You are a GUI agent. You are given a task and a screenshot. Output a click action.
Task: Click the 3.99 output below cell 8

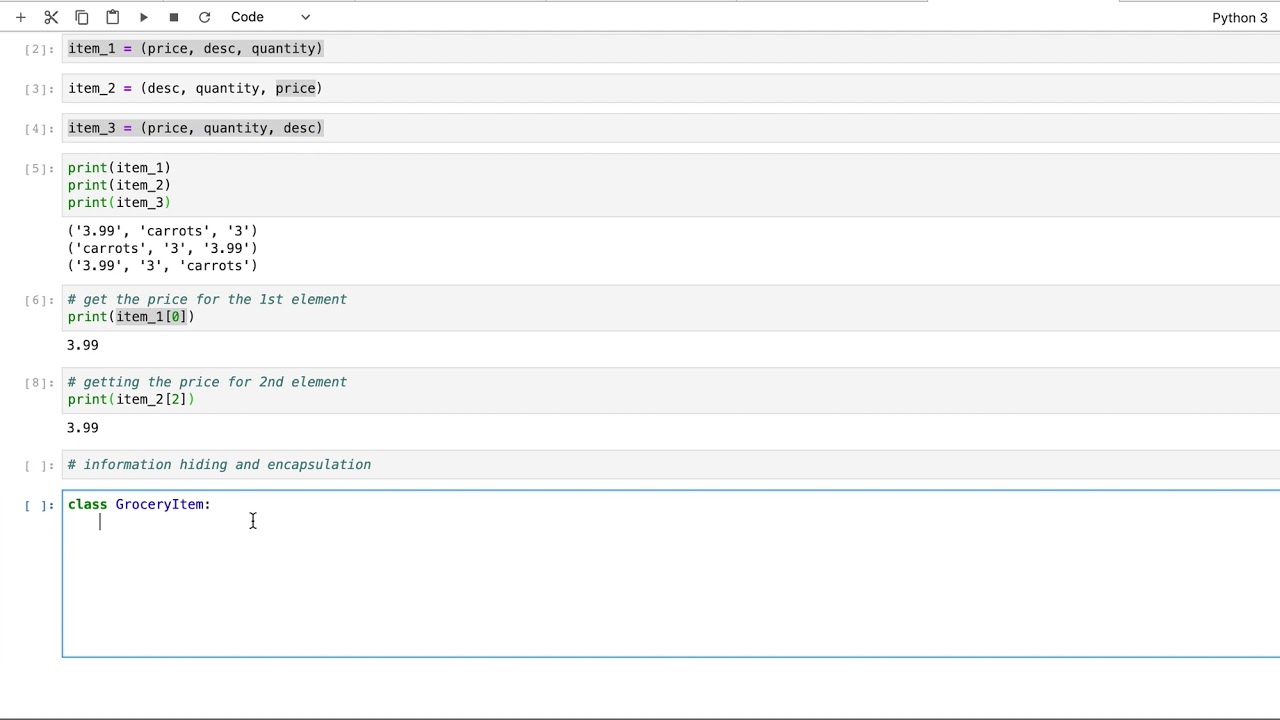83,428
